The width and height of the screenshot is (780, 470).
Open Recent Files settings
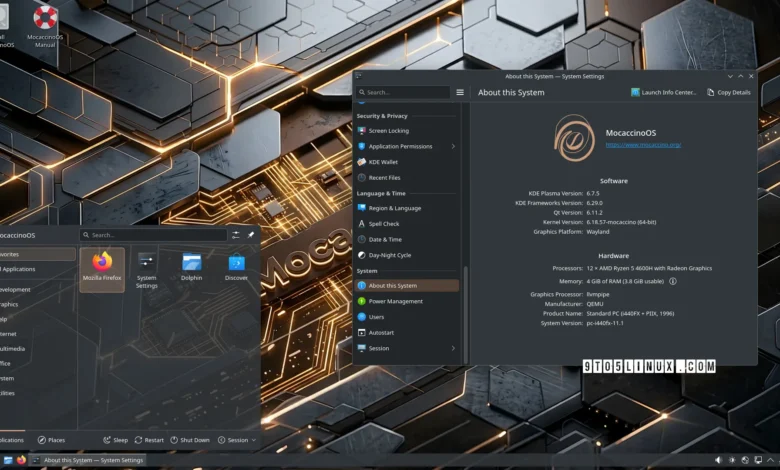pos(407,178)
